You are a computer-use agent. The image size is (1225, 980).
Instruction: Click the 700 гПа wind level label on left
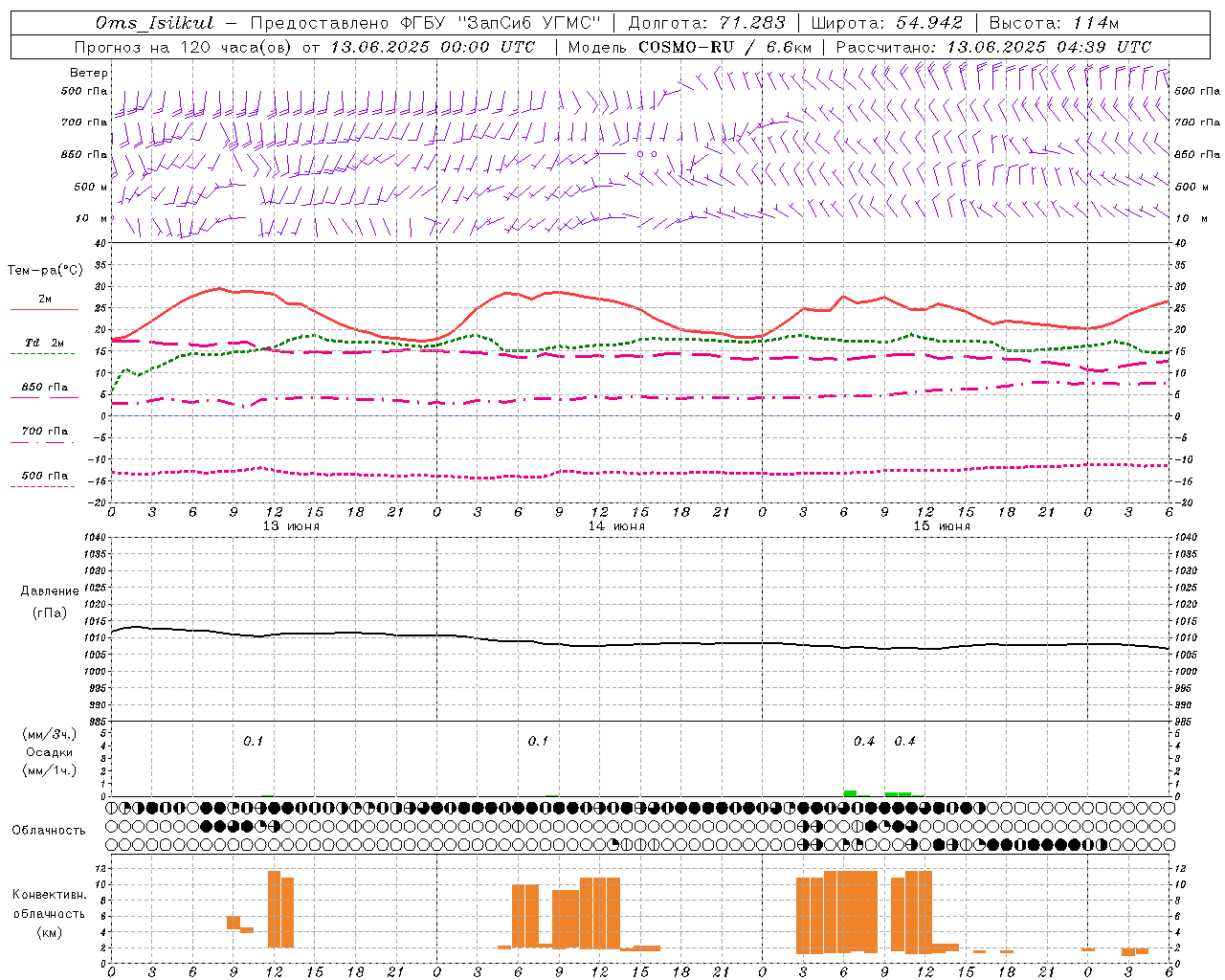click(x=84, y=122)
